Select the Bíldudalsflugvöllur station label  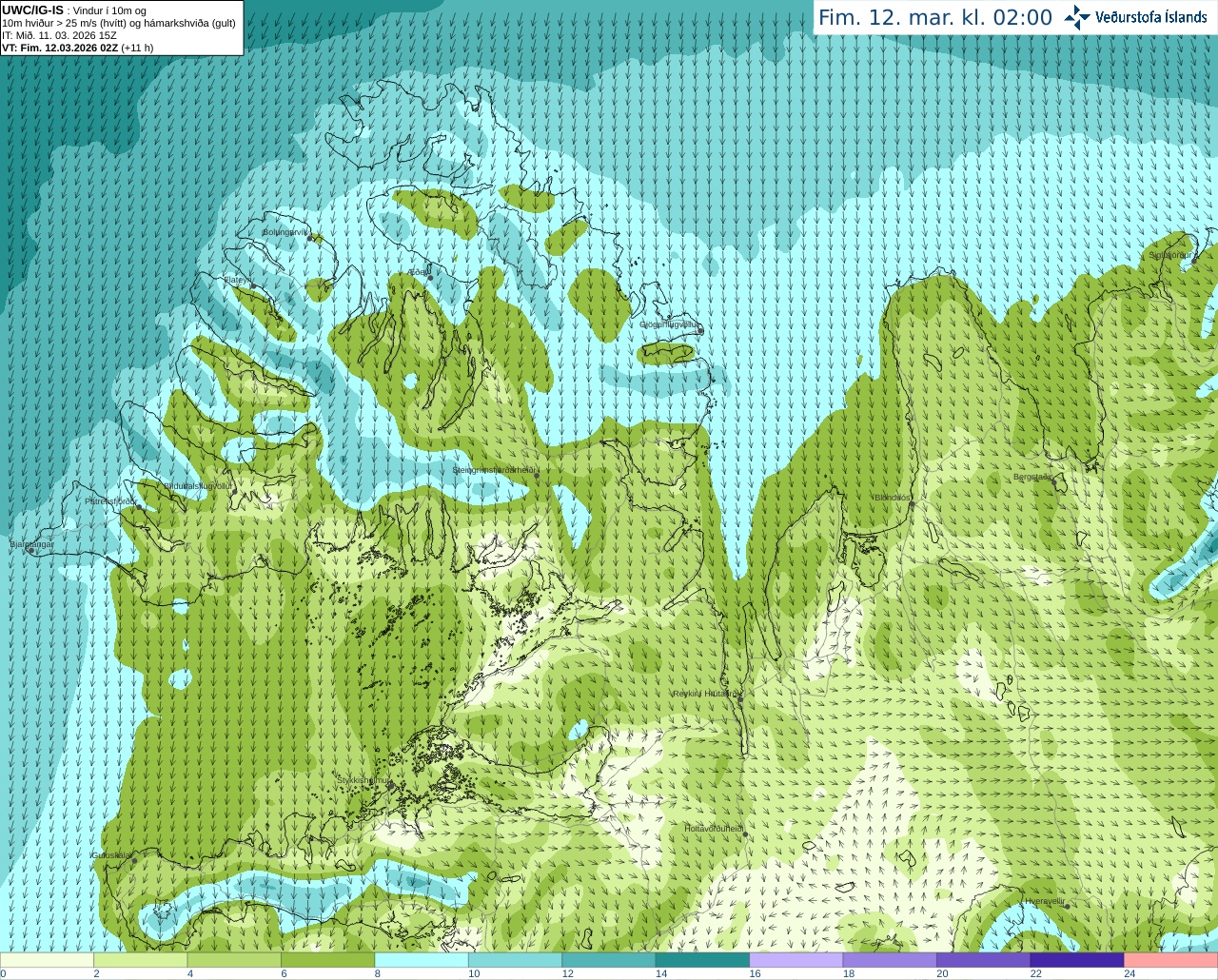[198, 485]
